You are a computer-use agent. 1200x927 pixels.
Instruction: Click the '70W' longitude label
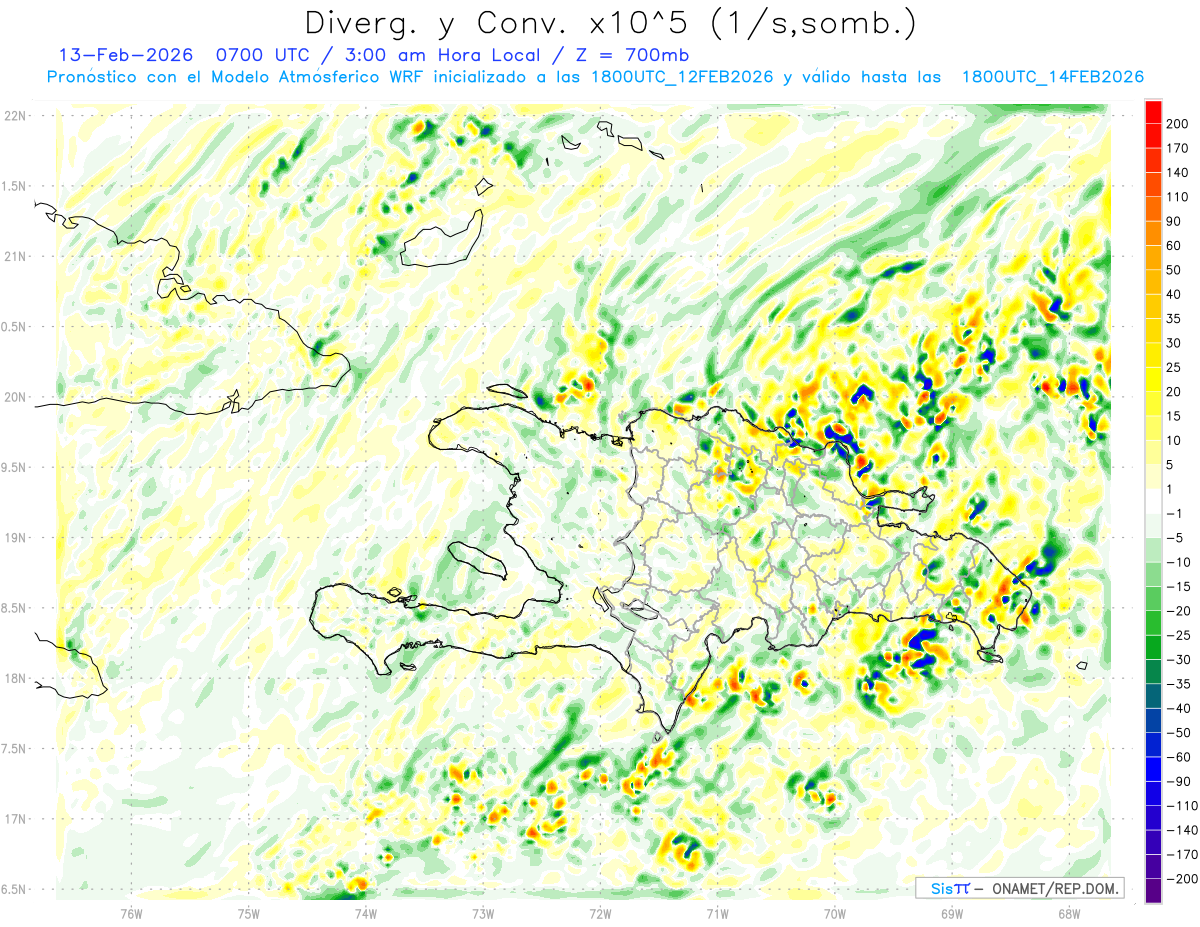click(834, 913)
